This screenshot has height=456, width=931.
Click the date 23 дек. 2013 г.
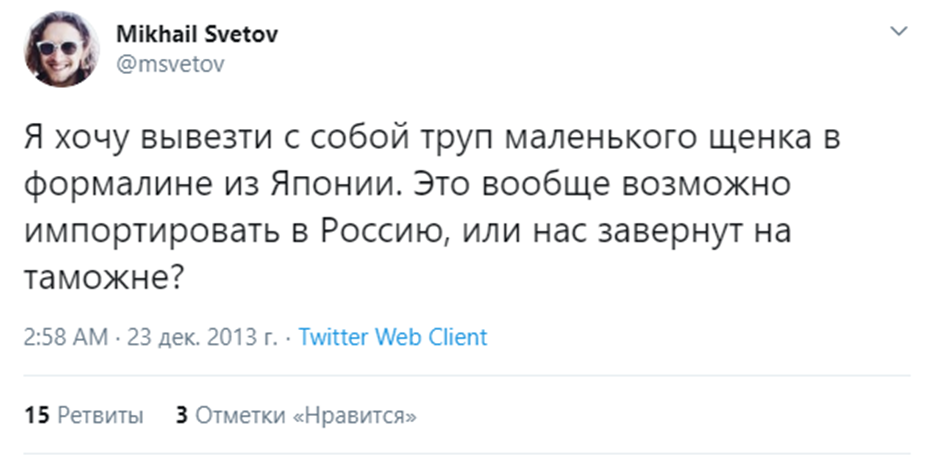pyautogui.click(x=200, y=337)
